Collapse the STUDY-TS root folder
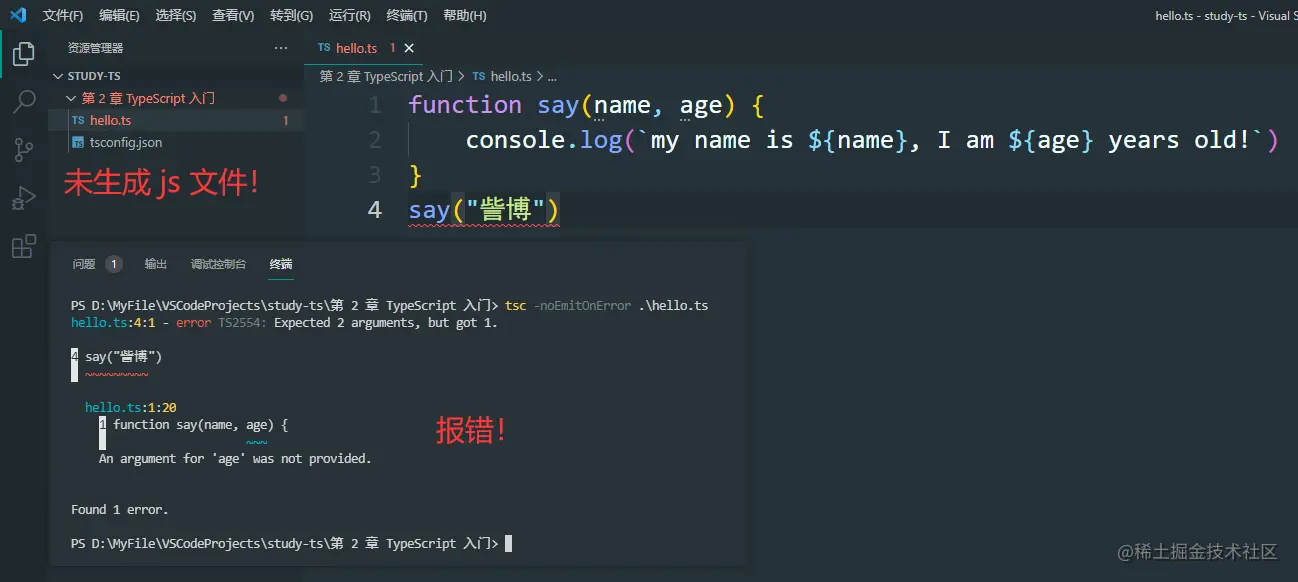1298x582 pixels. [x=176, y=76]
